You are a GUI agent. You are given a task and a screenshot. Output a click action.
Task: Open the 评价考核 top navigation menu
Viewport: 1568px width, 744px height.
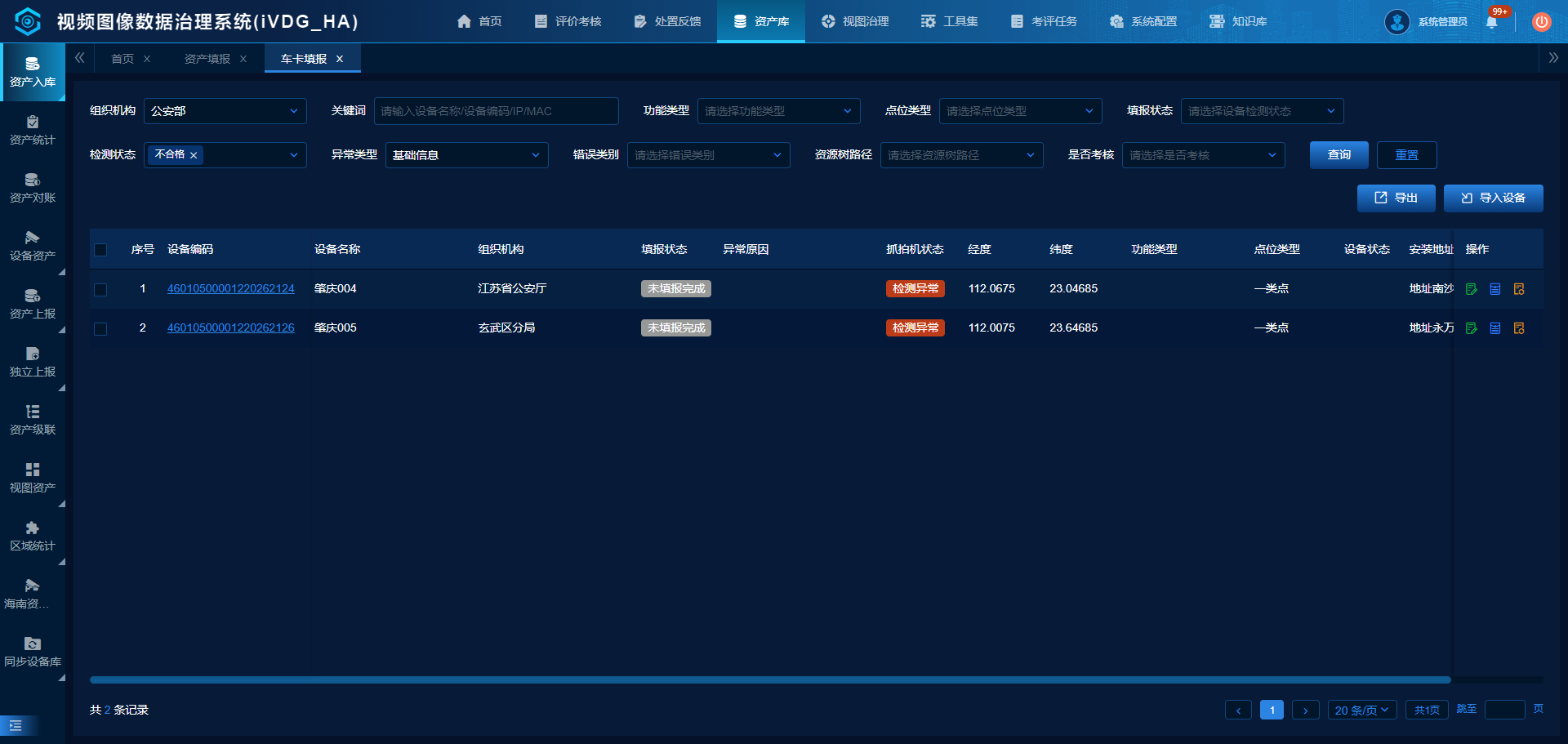pos(568,21)
